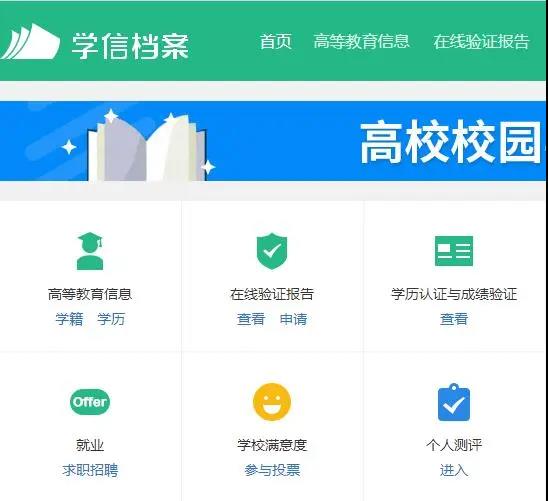This screenshot has width=548, height=501.
Task: Select 查看 under 学历认证与成绩验证
Action: tap(454, 319)
